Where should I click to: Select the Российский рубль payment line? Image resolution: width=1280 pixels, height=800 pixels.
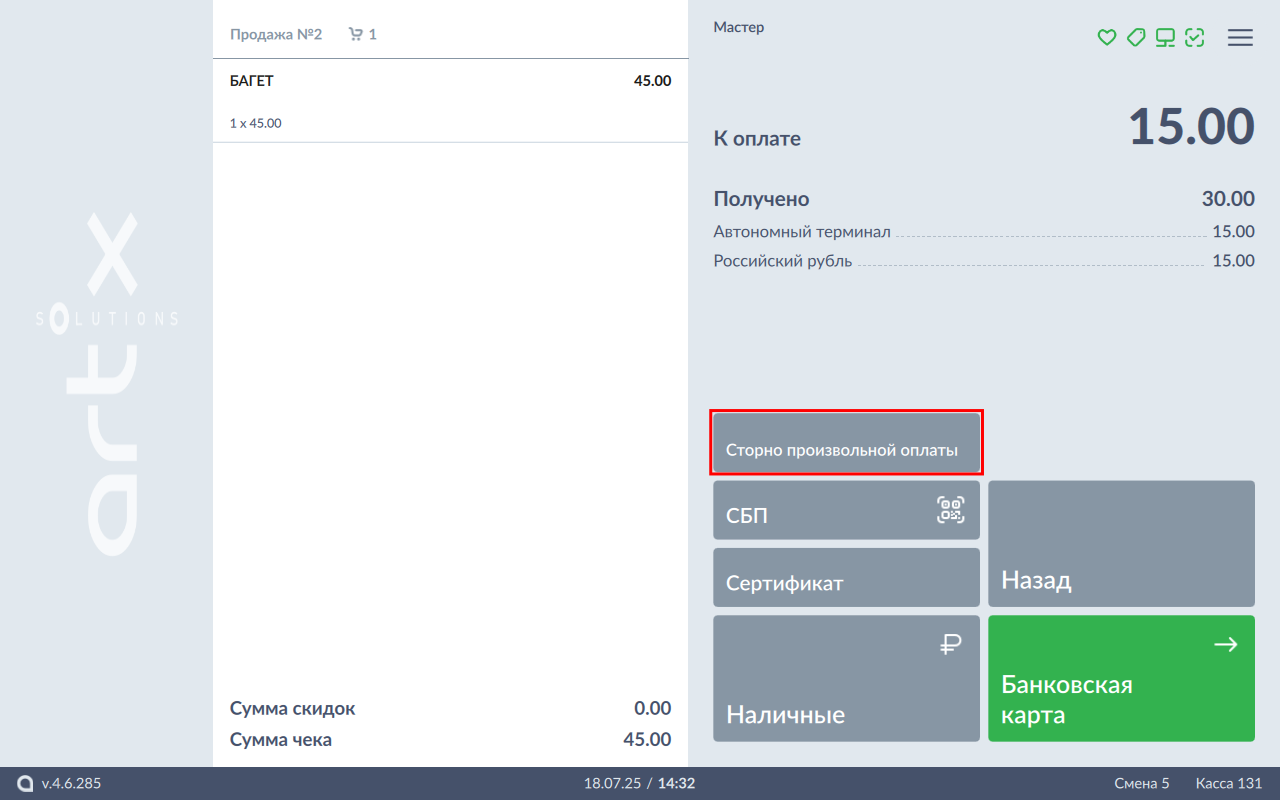[x=983, y=262]
